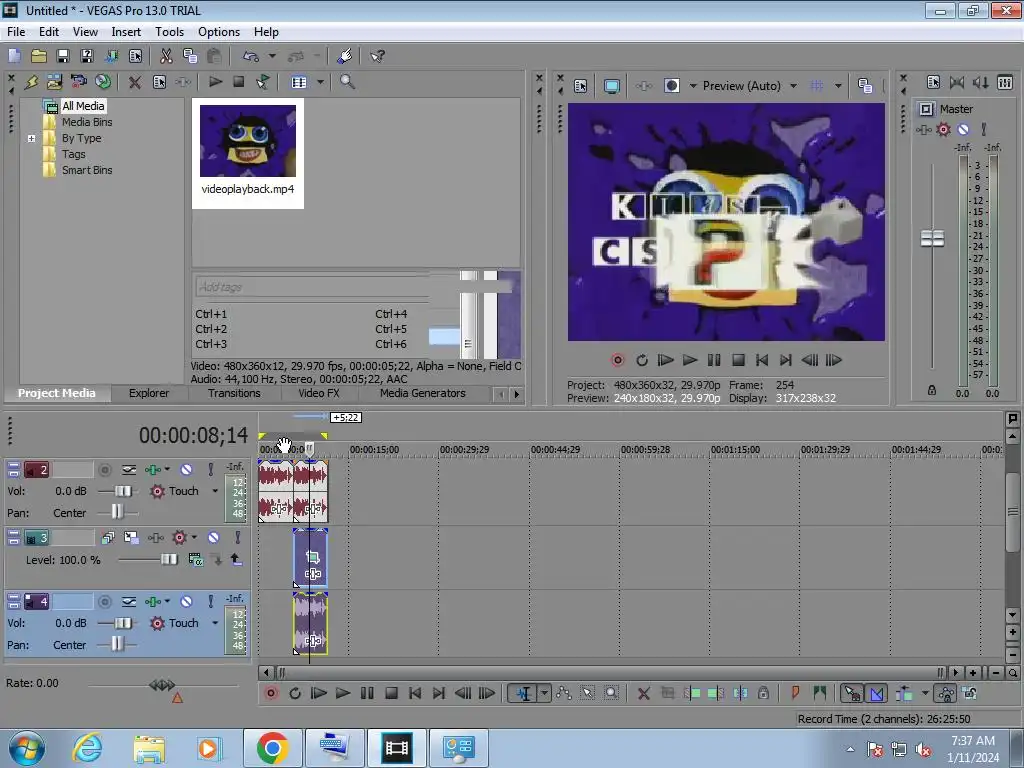Stop playback in the bottom transport bar
This screenshot has width=1024, height=768.
click(x=391, y=693)
